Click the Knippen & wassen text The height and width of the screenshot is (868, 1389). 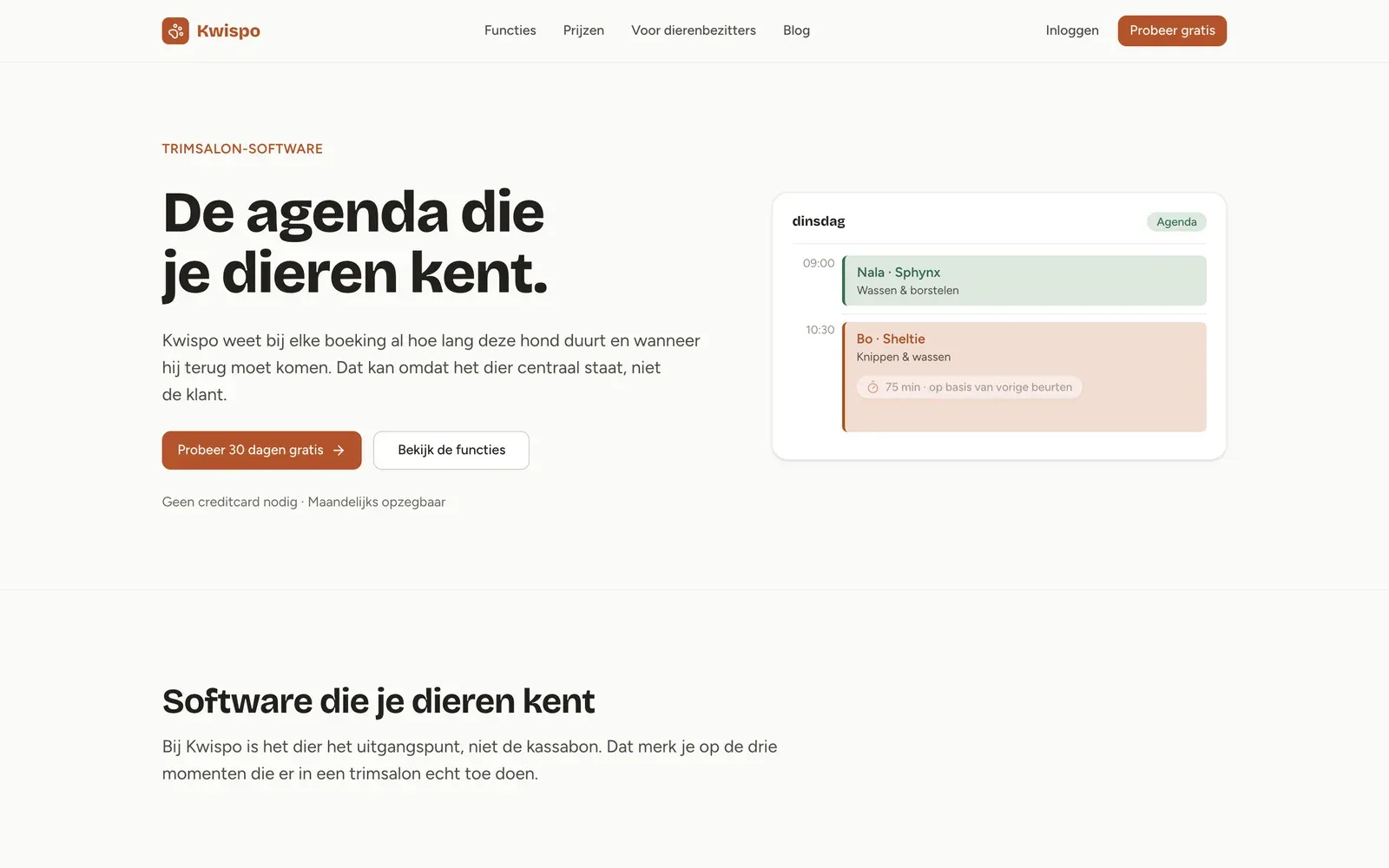904,357
